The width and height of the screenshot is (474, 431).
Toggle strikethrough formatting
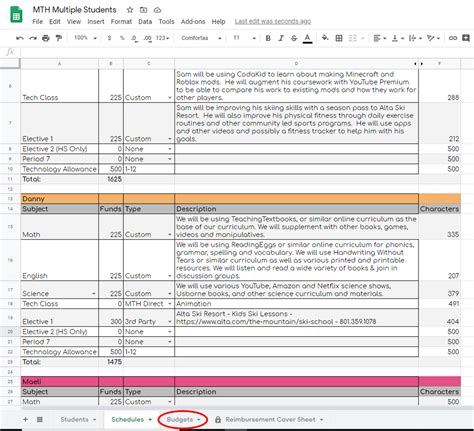click(x=294, y=38)
